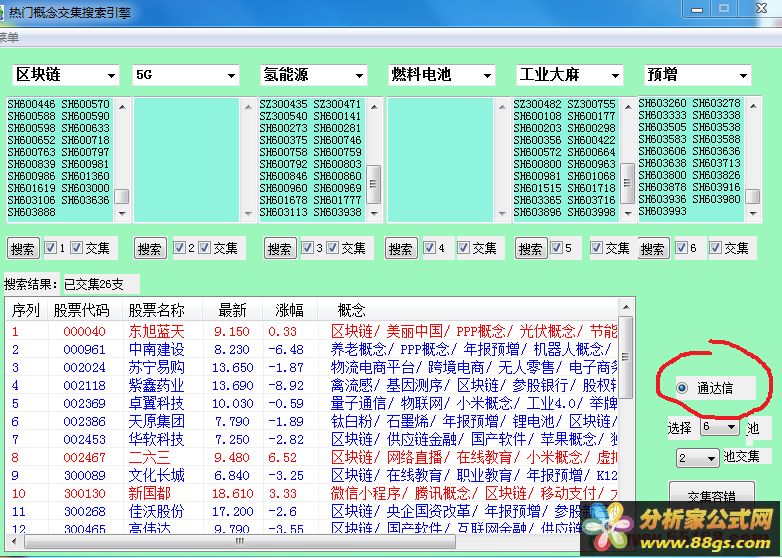Click scroll-up arrow of 氢能源 code list
This screenshot has width=782, height=558.
click(374, 107)
